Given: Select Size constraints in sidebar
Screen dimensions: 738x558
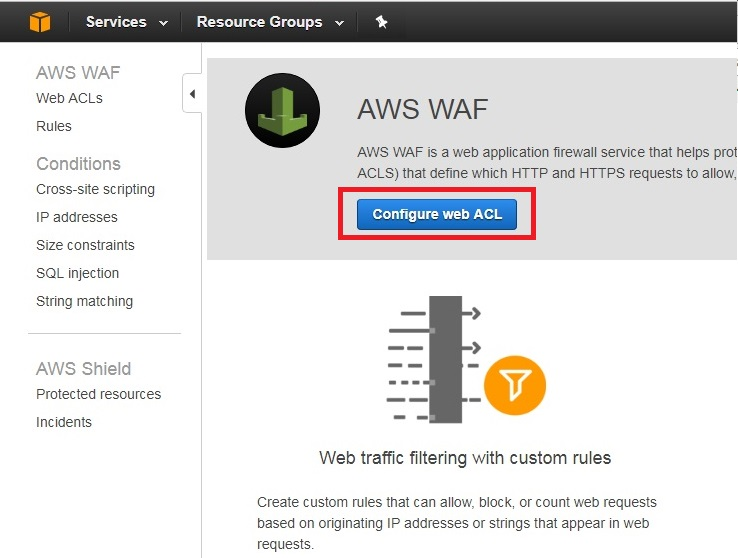Looking at the screenshot, I should [x=85, y=245].
